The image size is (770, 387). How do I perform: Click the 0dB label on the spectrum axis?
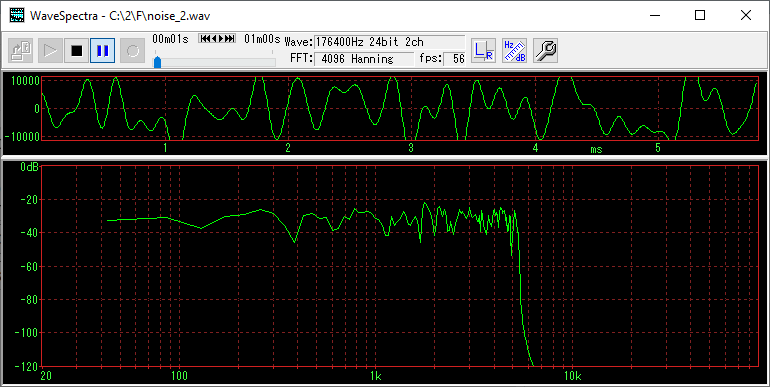point(29,167)
